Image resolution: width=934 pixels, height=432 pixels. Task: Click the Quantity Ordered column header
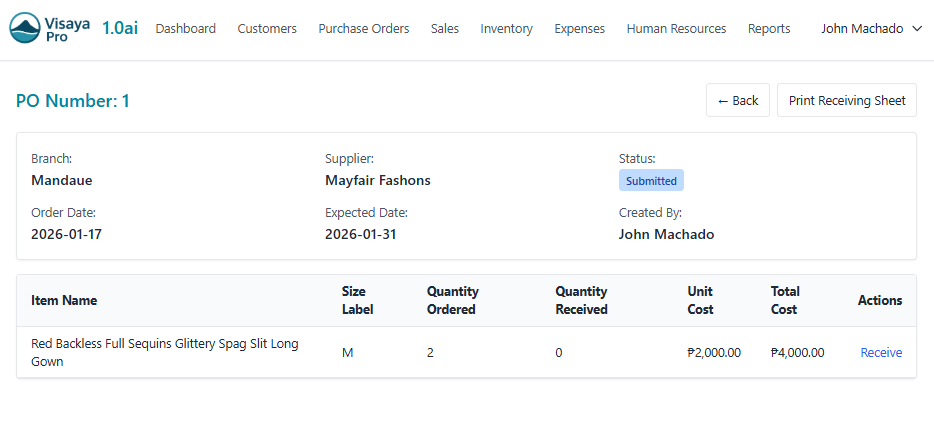[453, 300]
